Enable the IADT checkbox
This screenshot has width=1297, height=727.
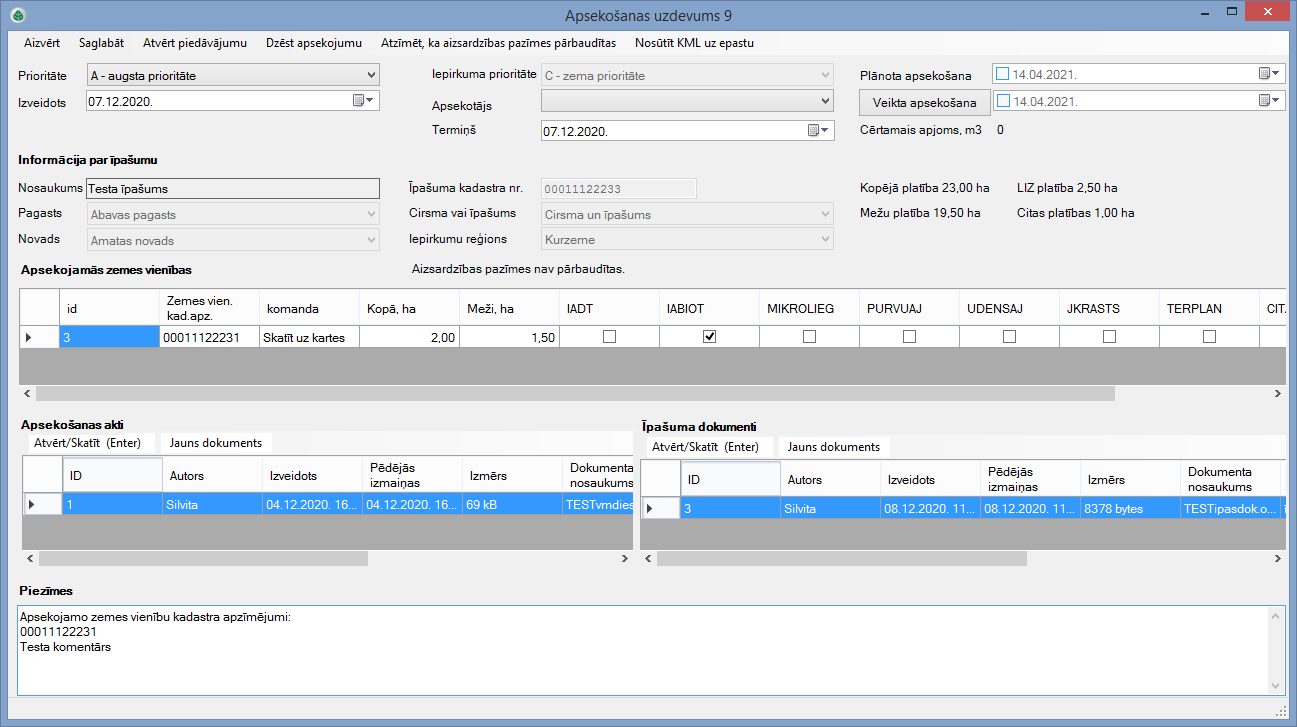609,338
